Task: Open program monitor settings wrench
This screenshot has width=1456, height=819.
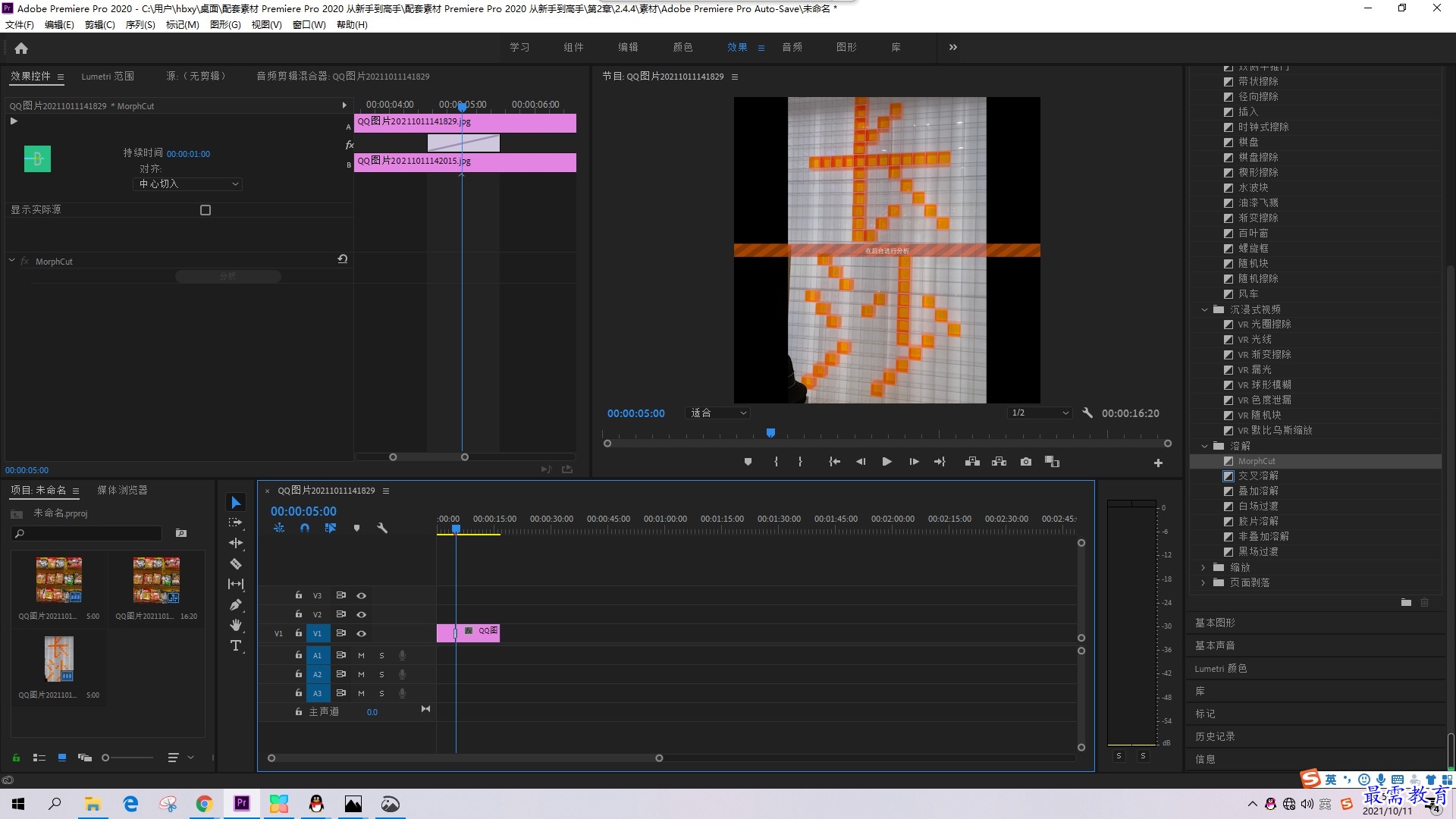Action: (1087, 413)
